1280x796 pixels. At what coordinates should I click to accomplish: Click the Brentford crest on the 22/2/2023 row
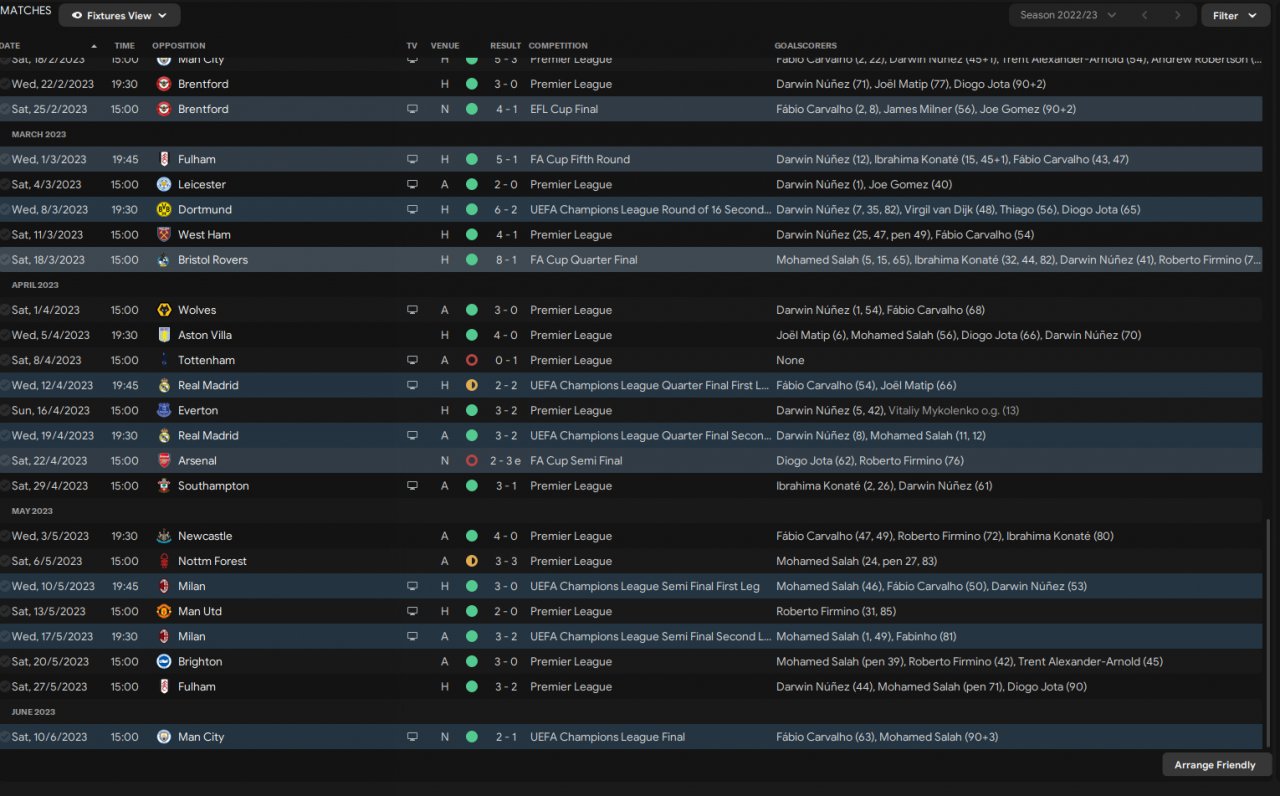[164, 84]
